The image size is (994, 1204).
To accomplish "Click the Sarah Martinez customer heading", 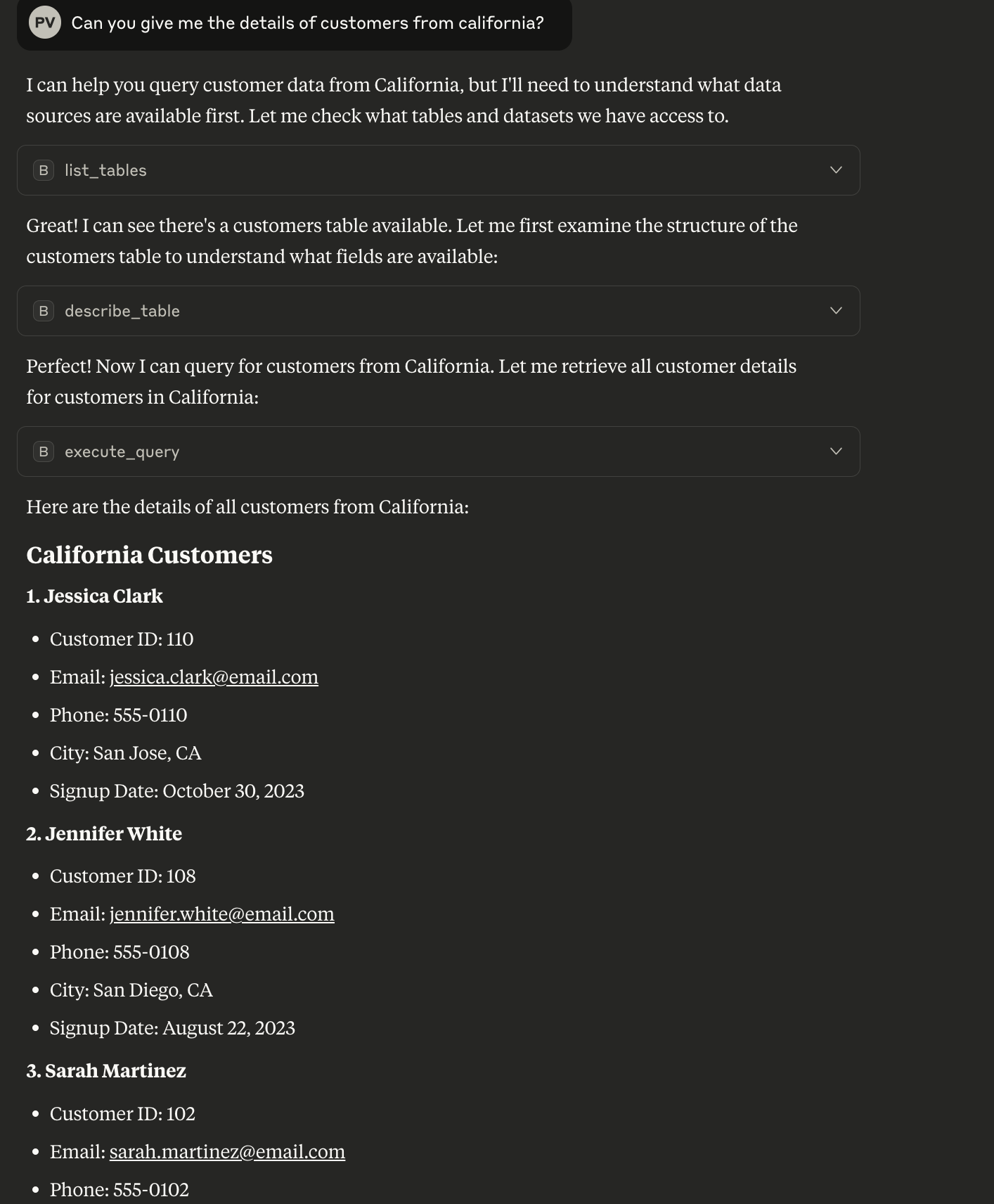I will (106, 1071).
